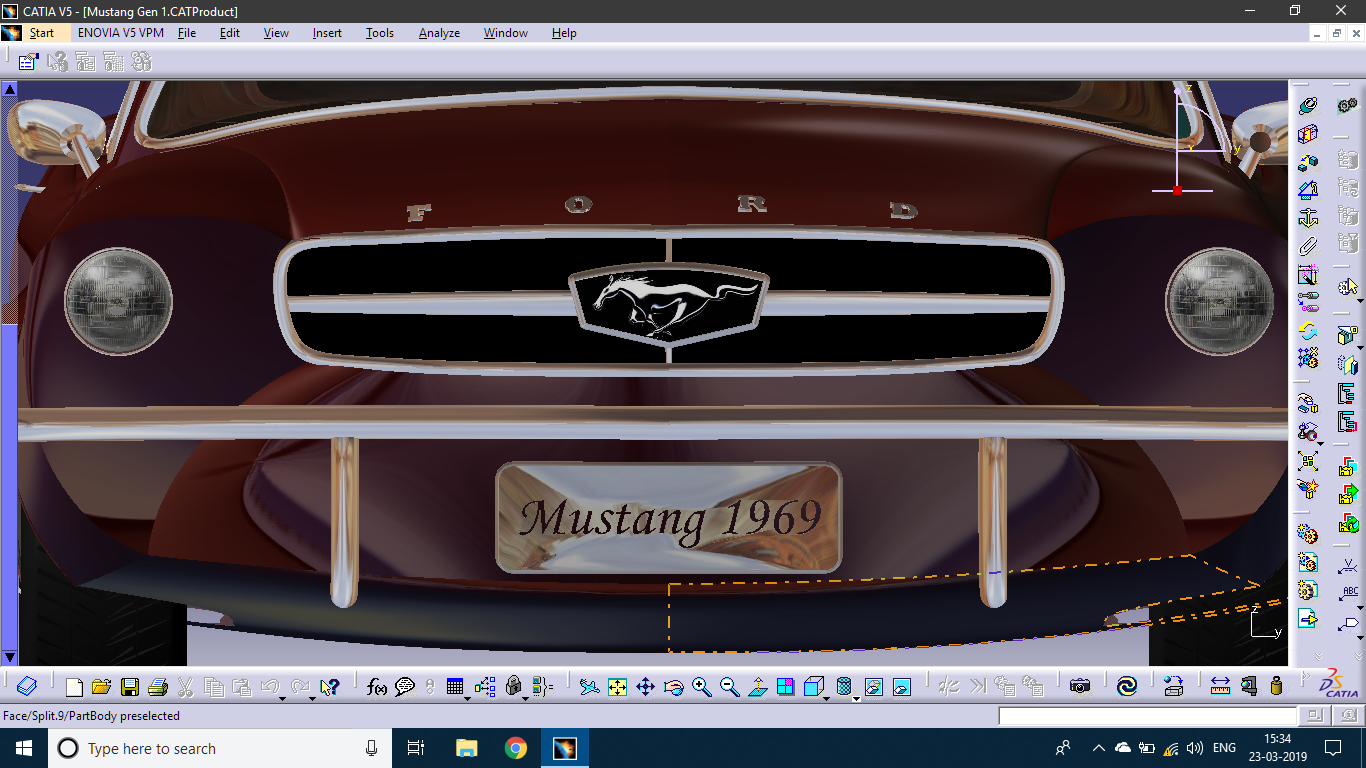Click the Windows search box

coord(220,748)
